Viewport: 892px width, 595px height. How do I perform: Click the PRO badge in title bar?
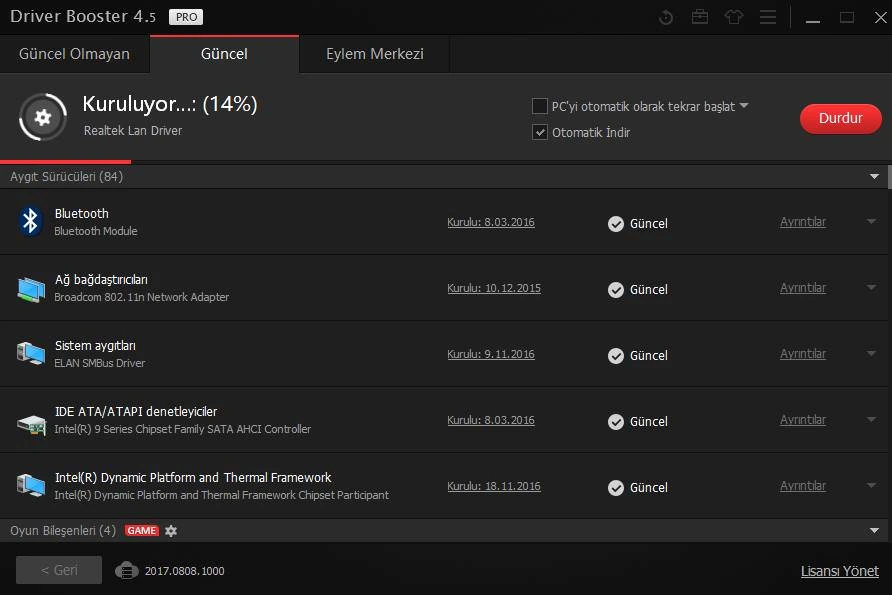186,17
